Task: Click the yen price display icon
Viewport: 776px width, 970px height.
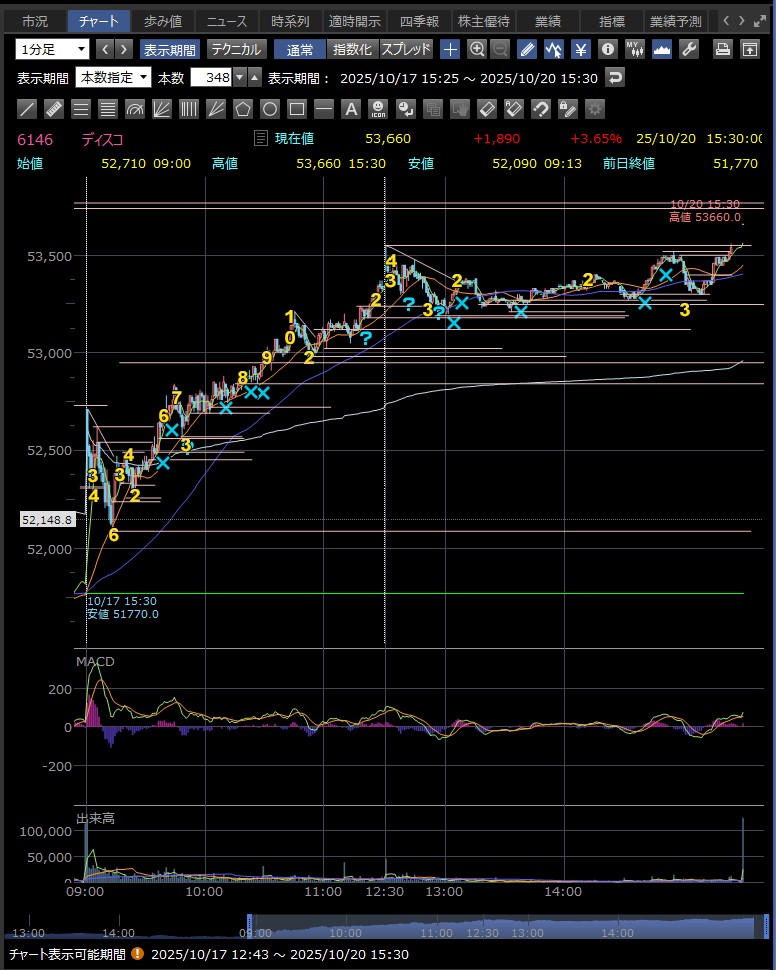Action: tap(580, 49)
